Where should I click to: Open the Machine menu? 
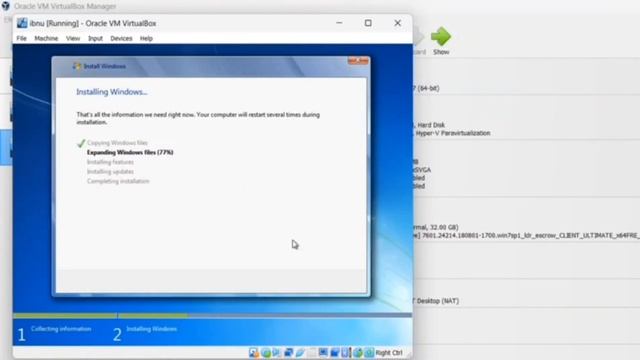click(x=46, y=38)
